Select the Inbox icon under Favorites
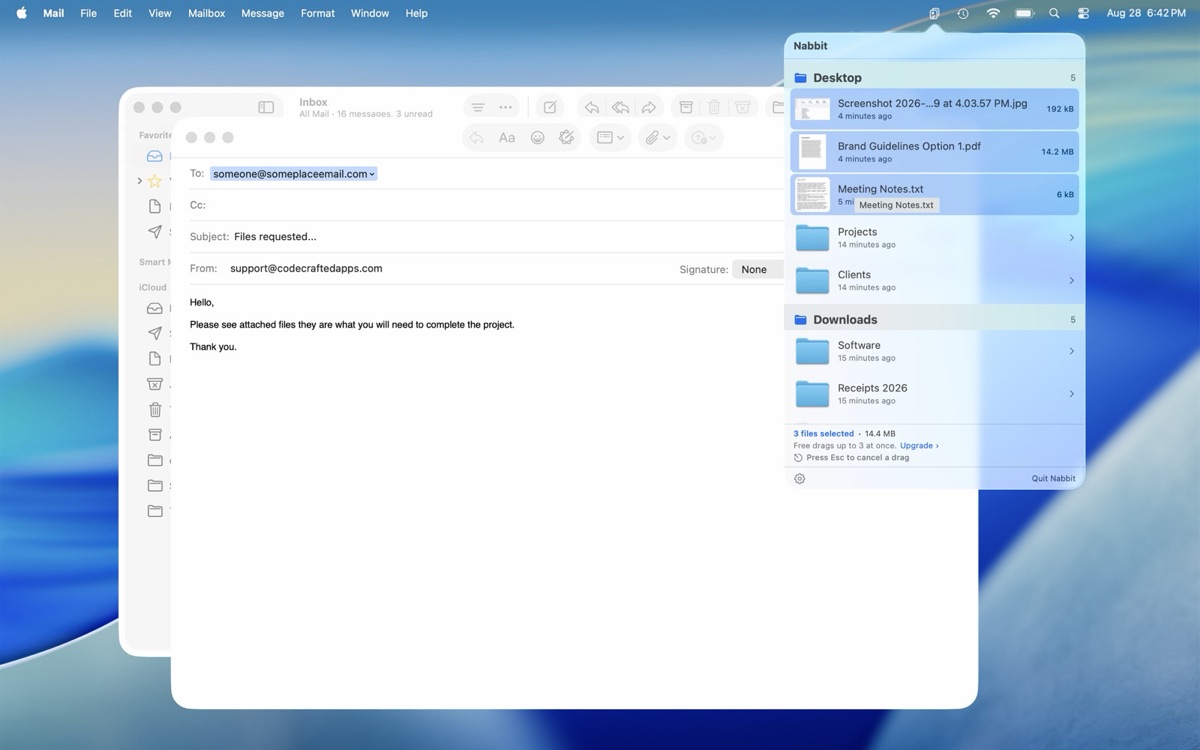This screenshot has height=750, width=1200. tap(154, 156)
